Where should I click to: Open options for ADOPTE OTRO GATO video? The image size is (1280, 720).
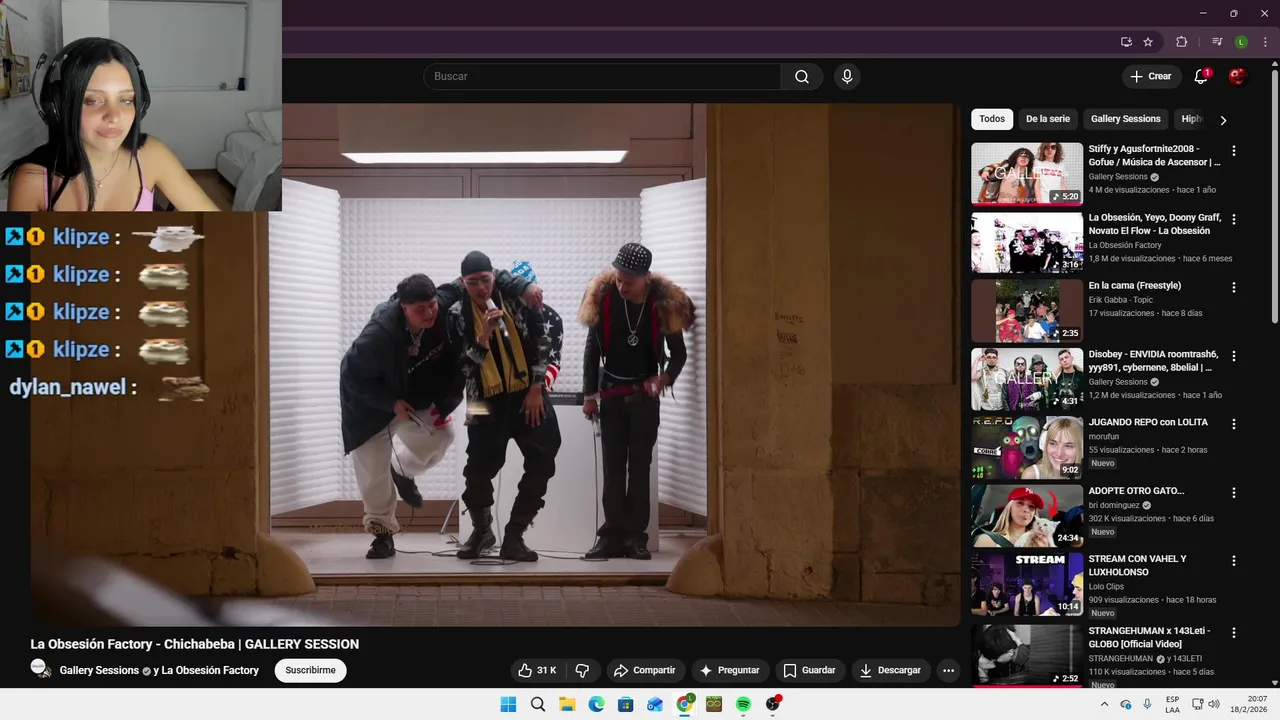(x=1233, y=492)
